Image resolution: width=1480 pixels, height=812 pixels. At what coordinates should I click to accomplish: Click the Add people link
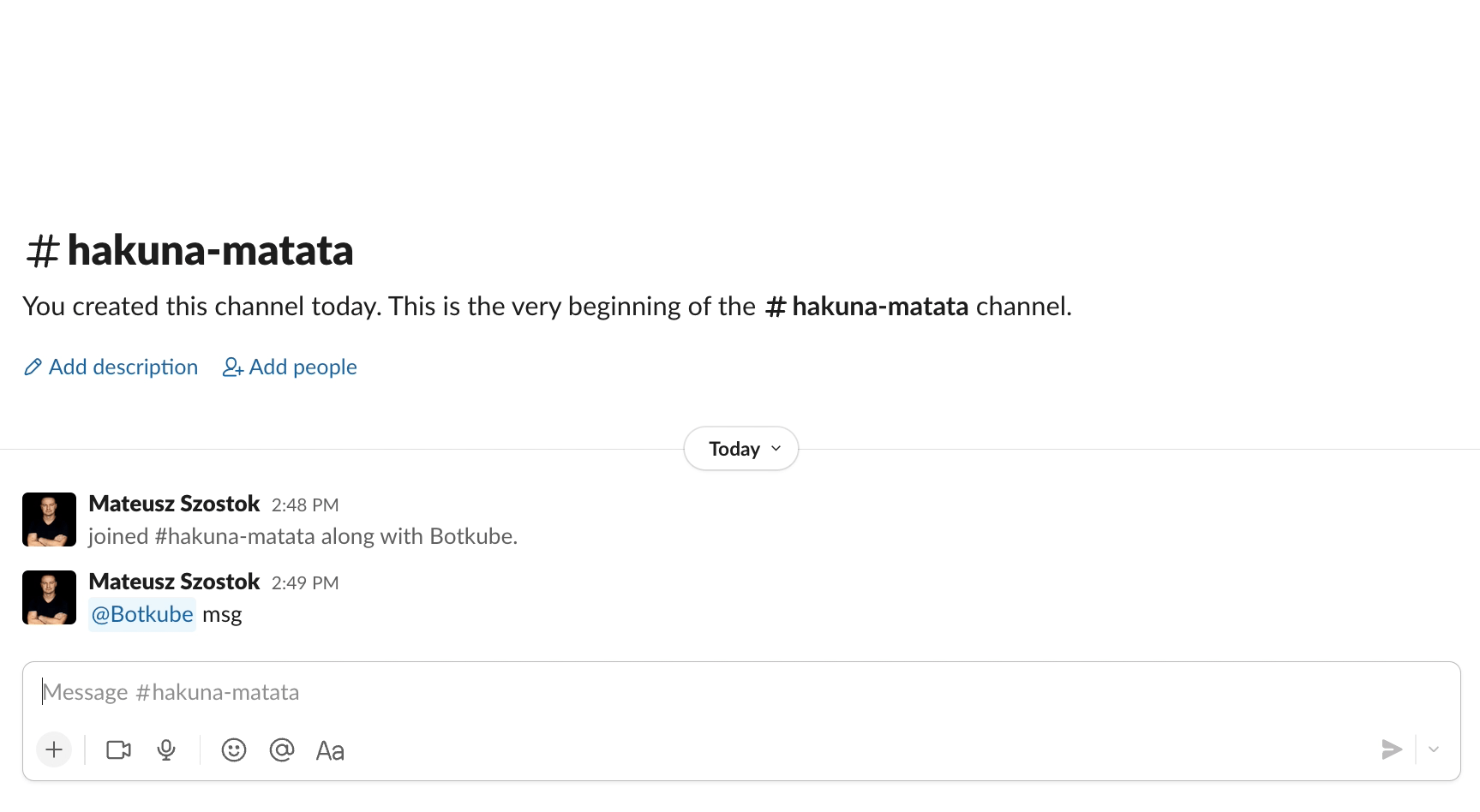(303, 367)
